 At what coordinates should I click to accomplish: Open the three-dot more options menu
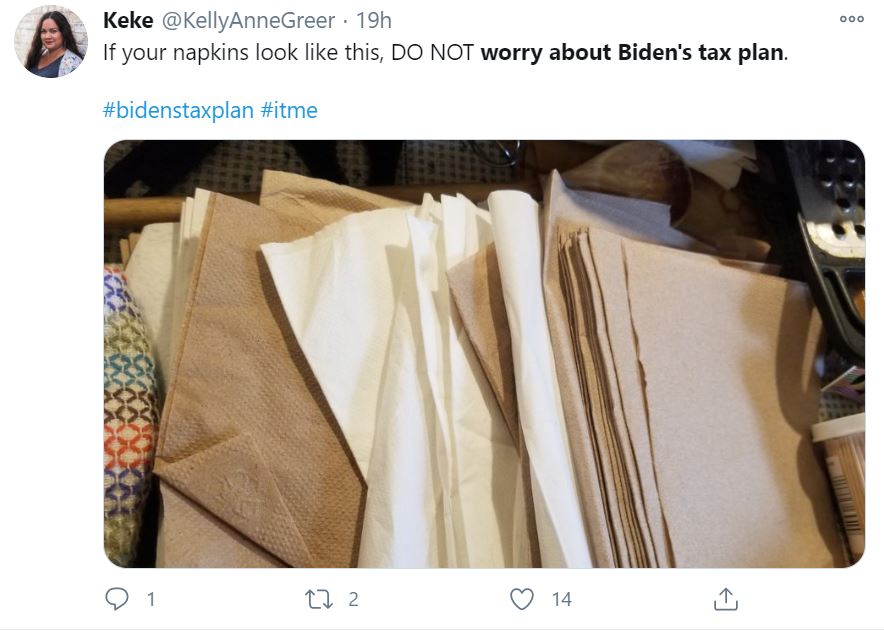[851, 19]
